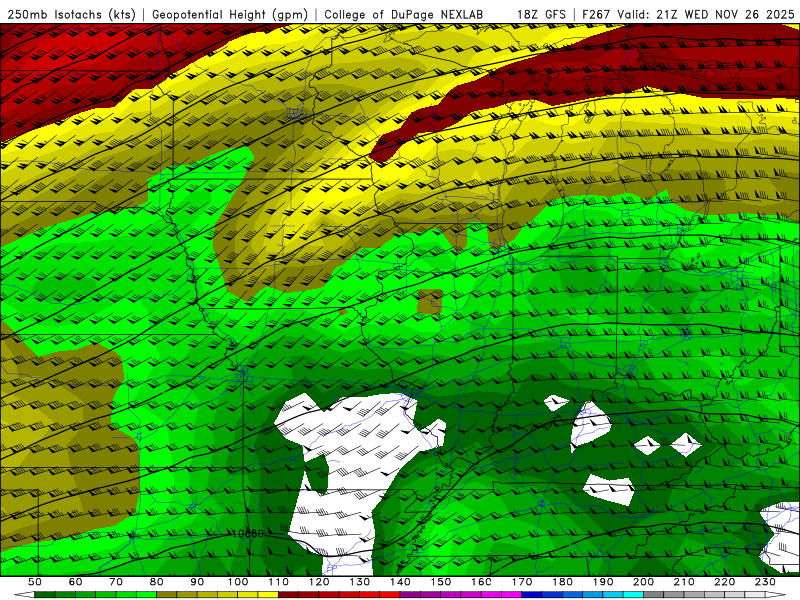The width and height of the screenshot is (800, 600).
Task: Click the 'F267' forecast hour label
Action: click(x=597, y=15)
